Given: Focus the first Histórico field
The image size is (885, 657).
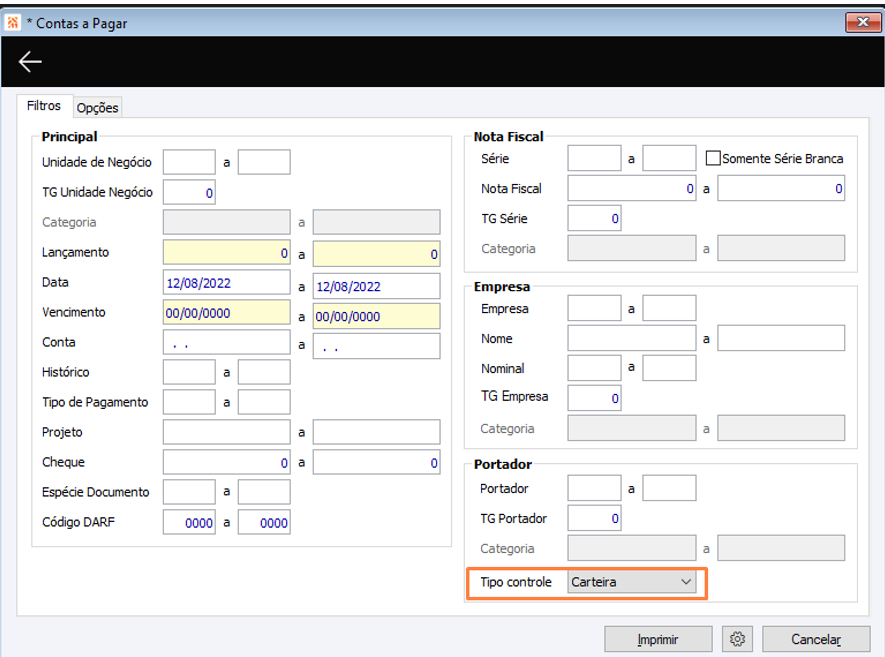Looking at the screenshot, I should (x=189, y=372).
